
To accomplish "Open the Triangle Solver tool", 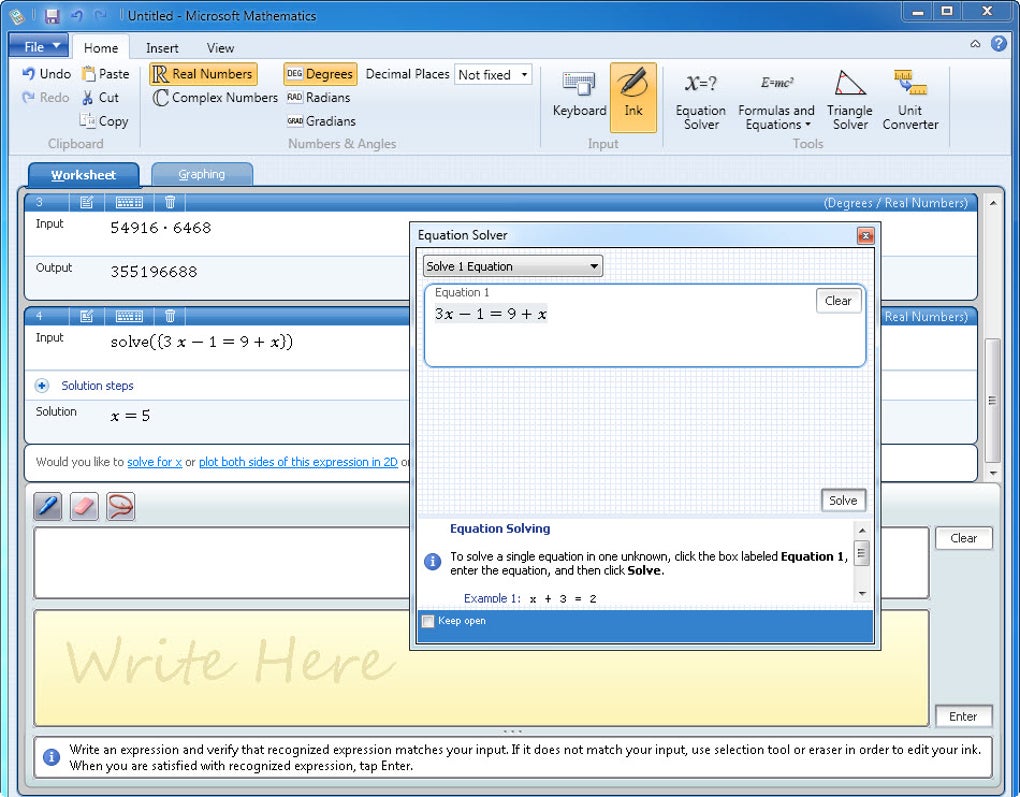I will pyautogui.click(x=850, y=99).
